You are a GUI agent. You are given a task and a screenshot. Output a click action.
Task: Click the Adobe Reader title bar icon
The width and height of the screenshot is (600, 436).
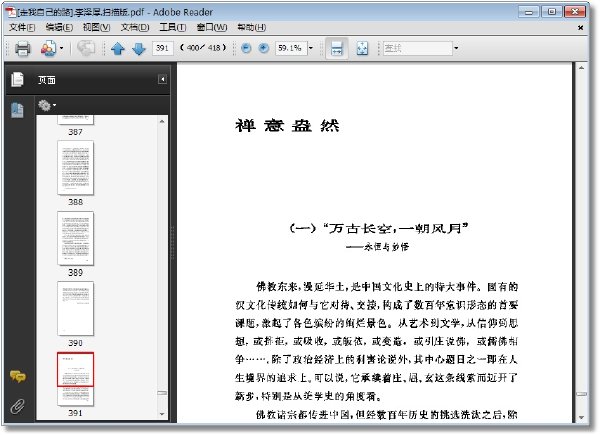(x=11, y=12)
